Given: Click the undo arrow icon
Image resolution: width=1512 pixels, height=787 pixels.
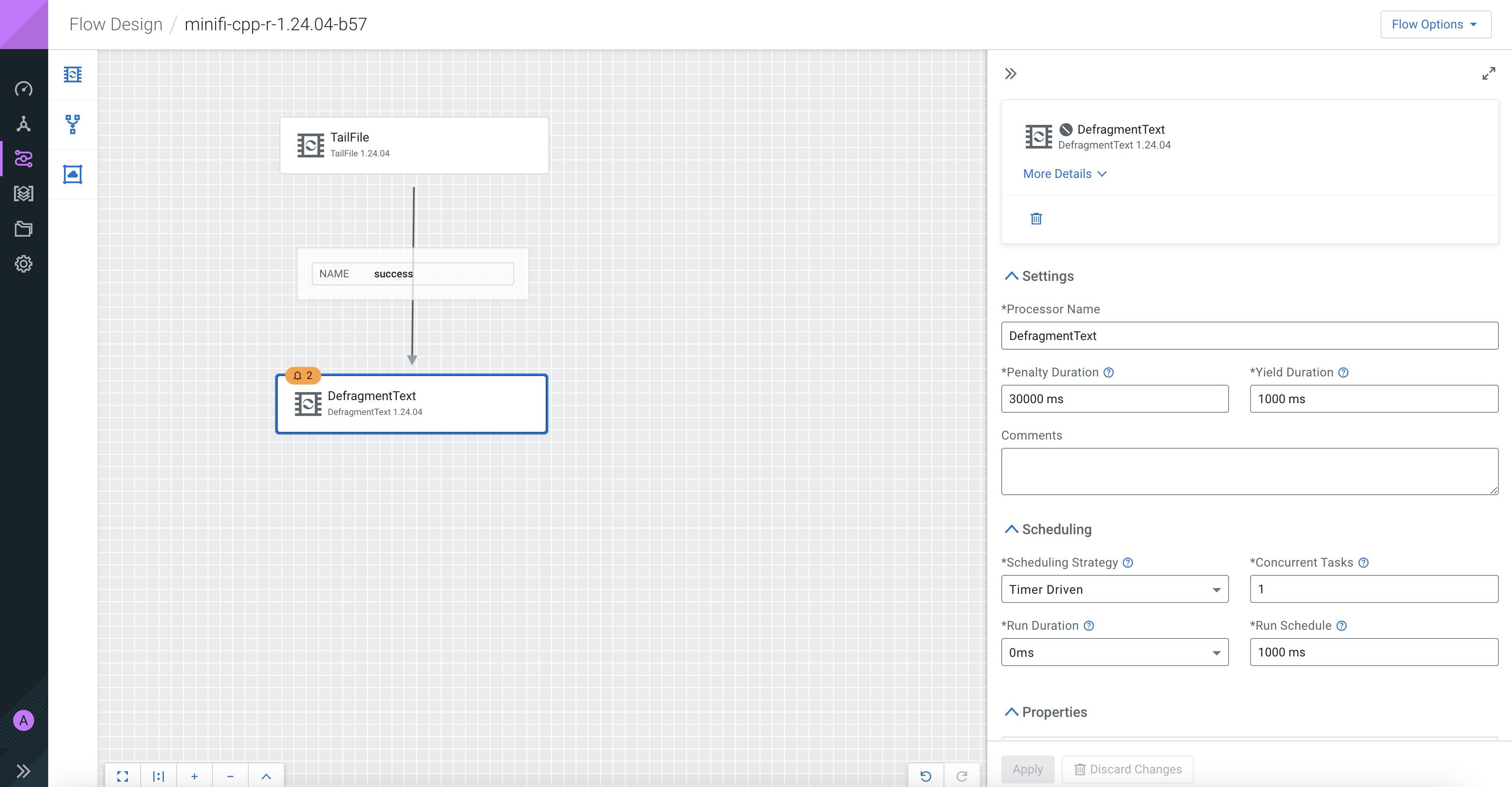Looking at the screenshot, I should (926, 776).
